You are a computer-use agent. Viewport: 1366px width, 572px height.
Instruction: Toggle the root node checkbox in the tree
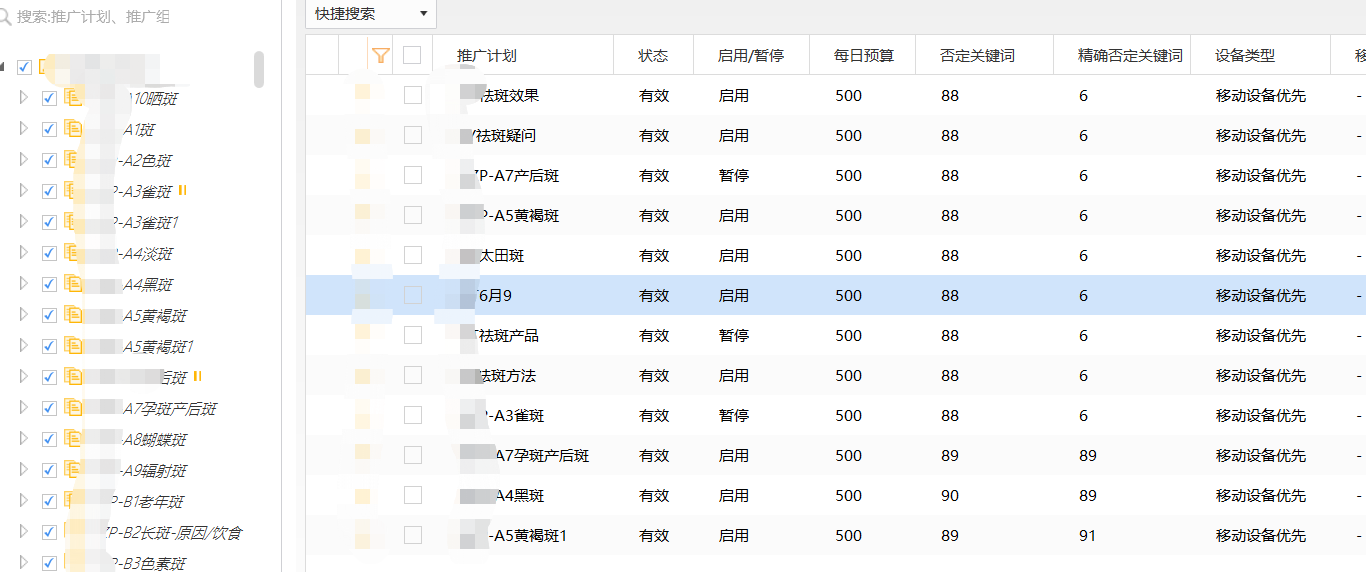coord(25,67)
